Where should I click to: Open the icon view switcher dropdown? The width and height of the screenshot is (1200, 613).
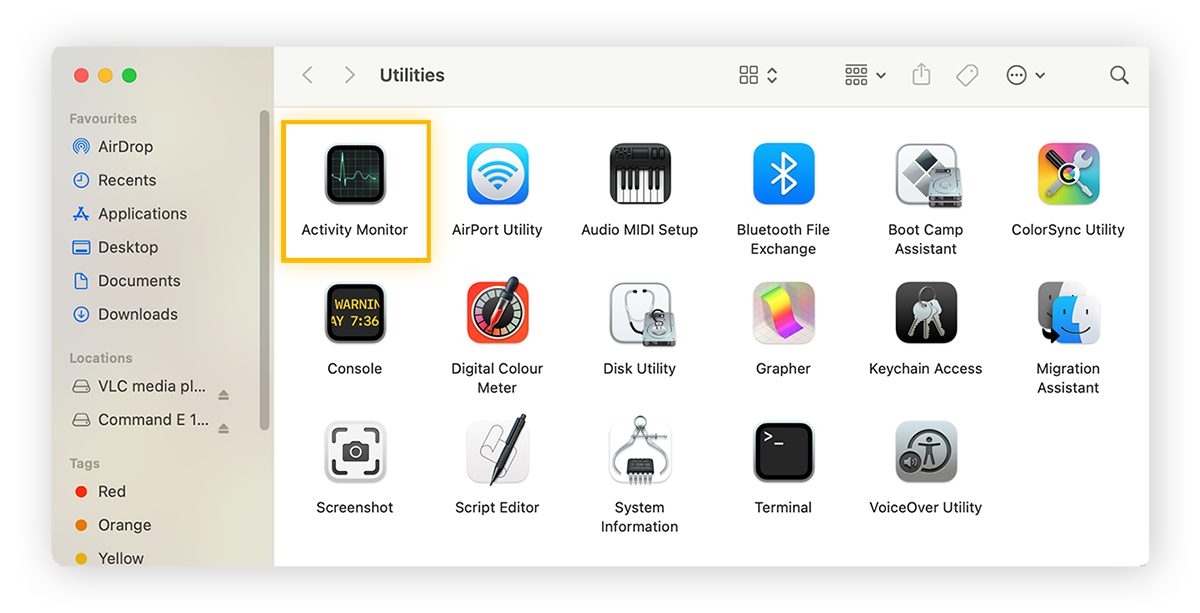point(758,75)
